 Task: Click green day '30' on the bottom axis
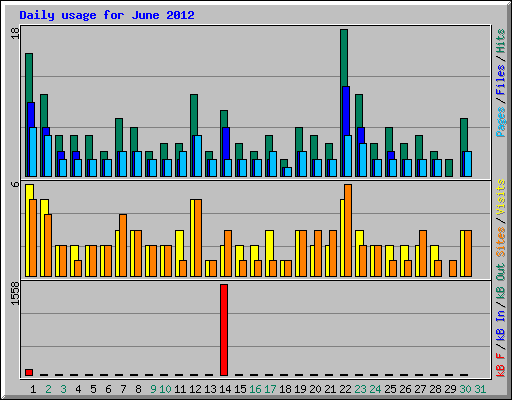coord(465,389)
